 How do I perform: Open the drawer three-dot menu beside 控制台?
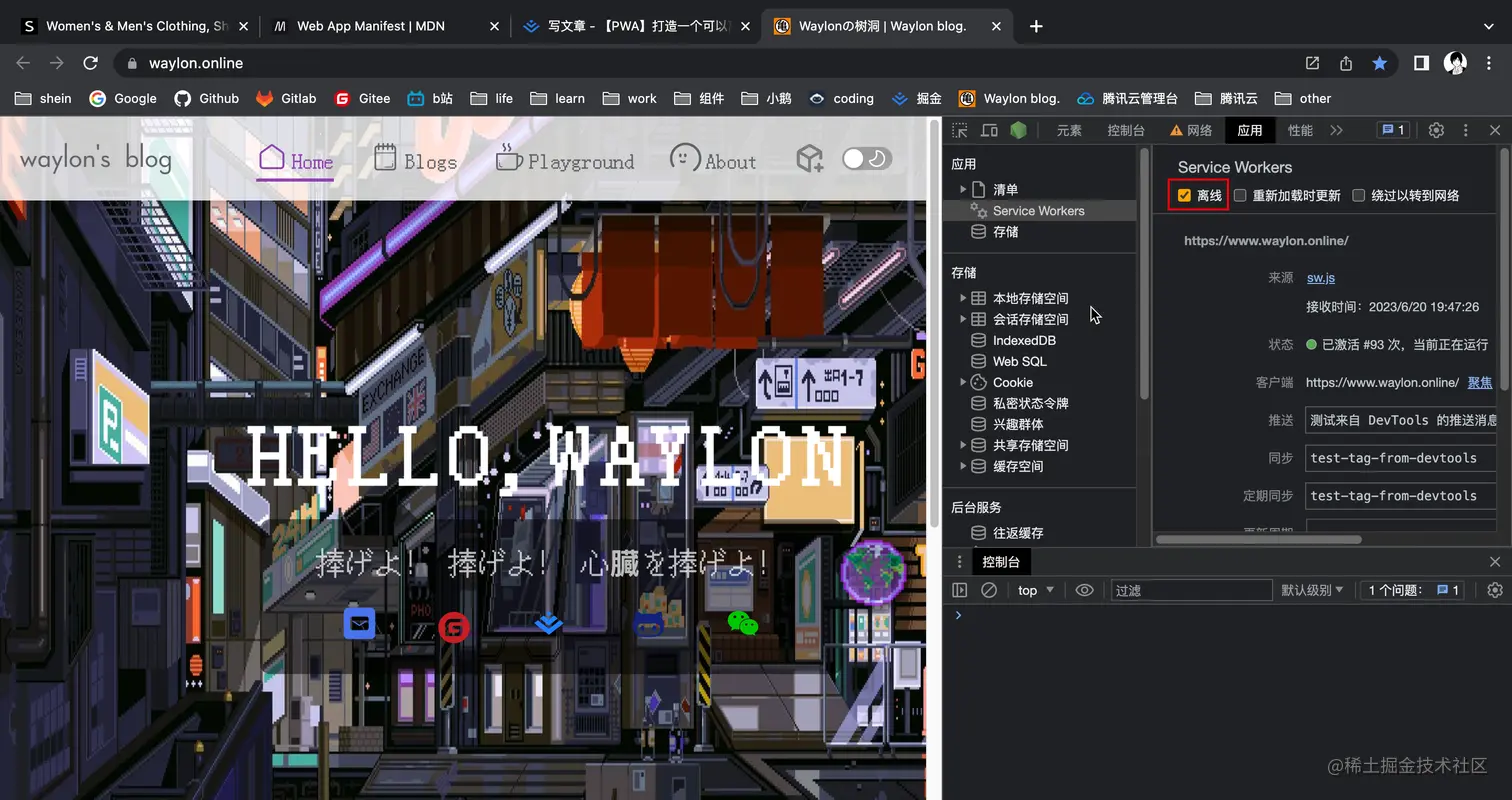coord(959,562)
